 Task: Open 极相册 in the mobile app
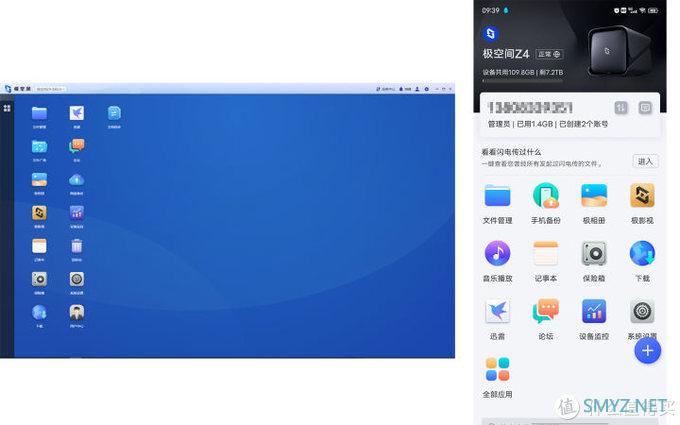click(594, 196)
